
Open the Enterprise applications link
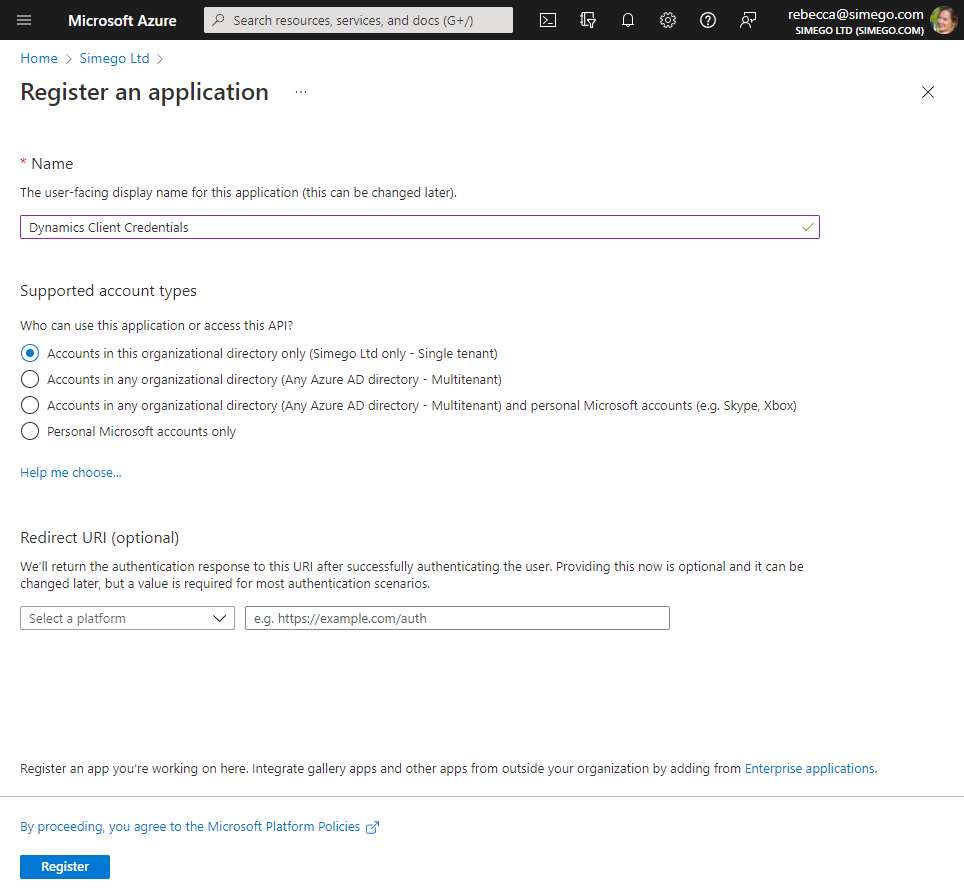point(810,769)
